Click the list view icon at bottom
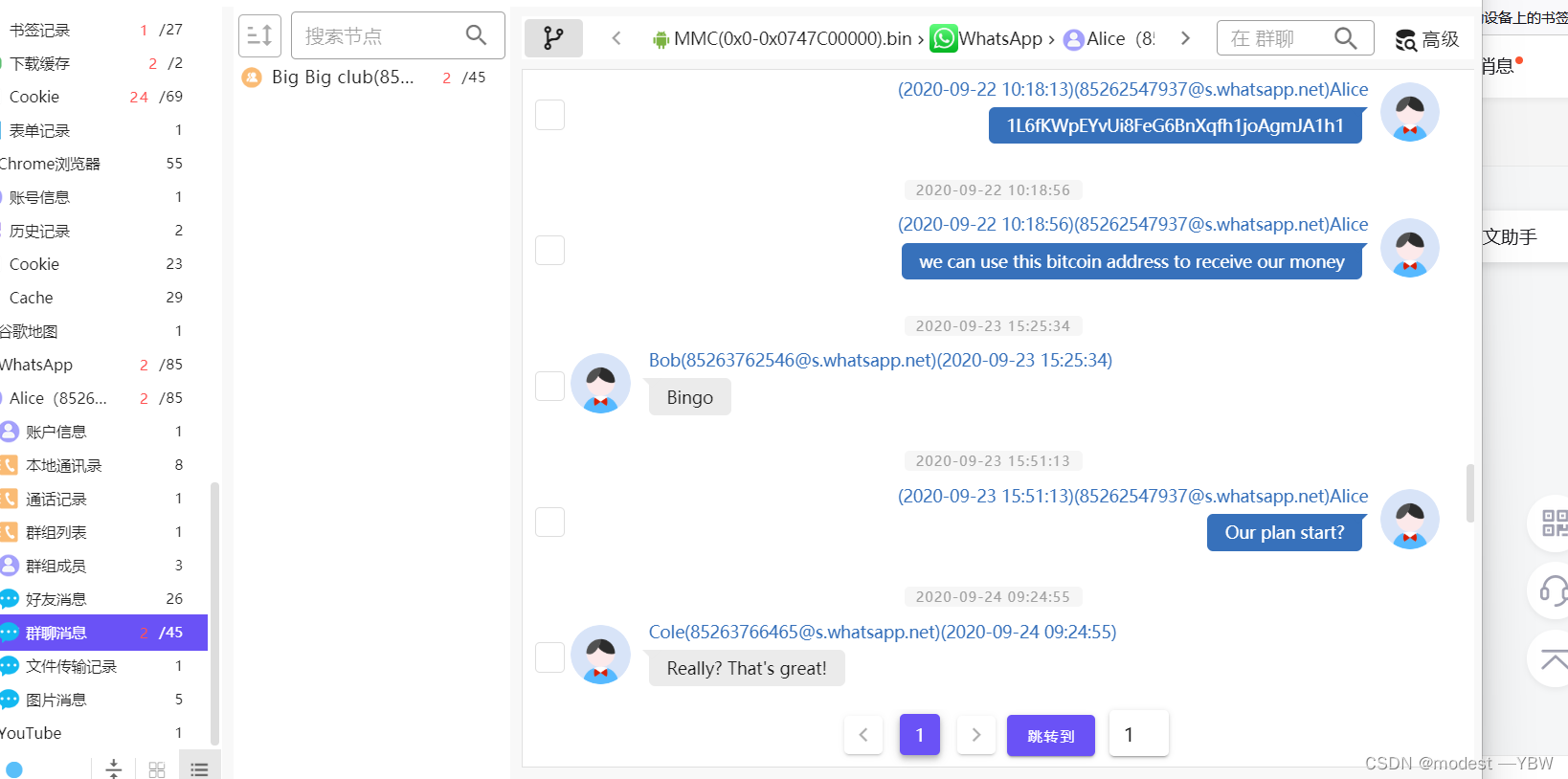The image size is (1568, 779). [199, 769]
